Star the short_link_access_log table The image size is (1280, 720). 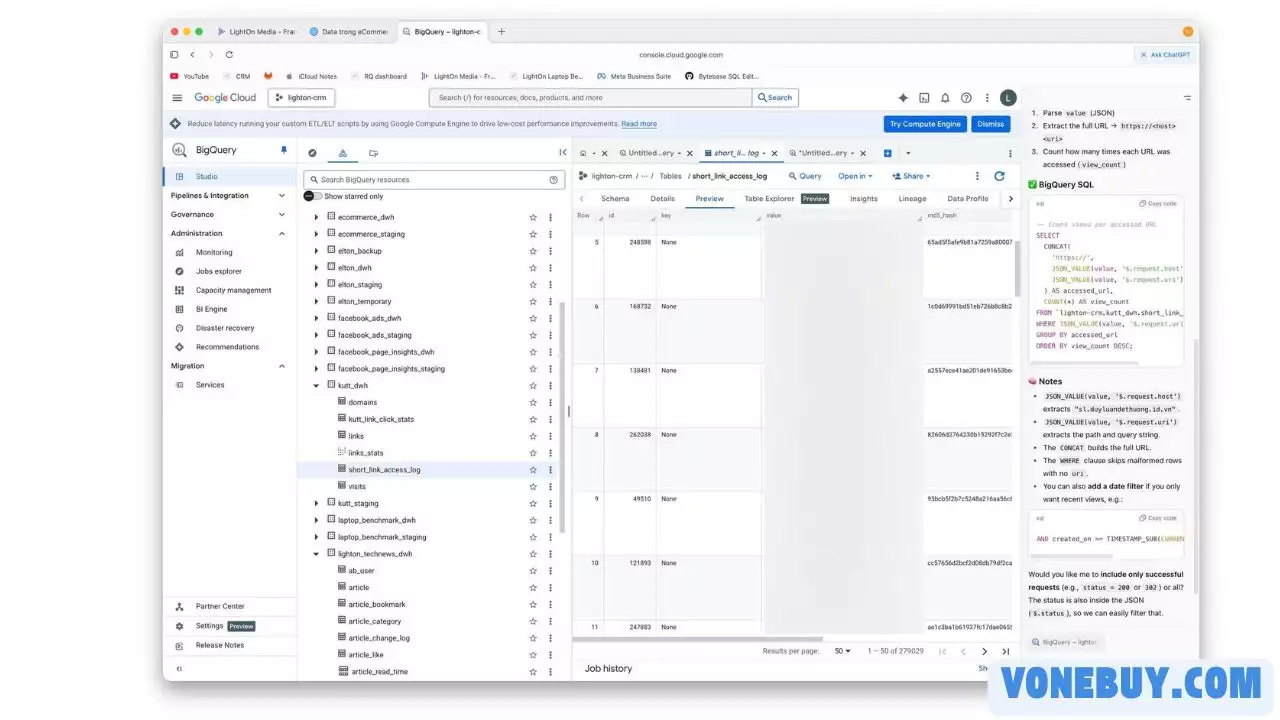[533, 470]
